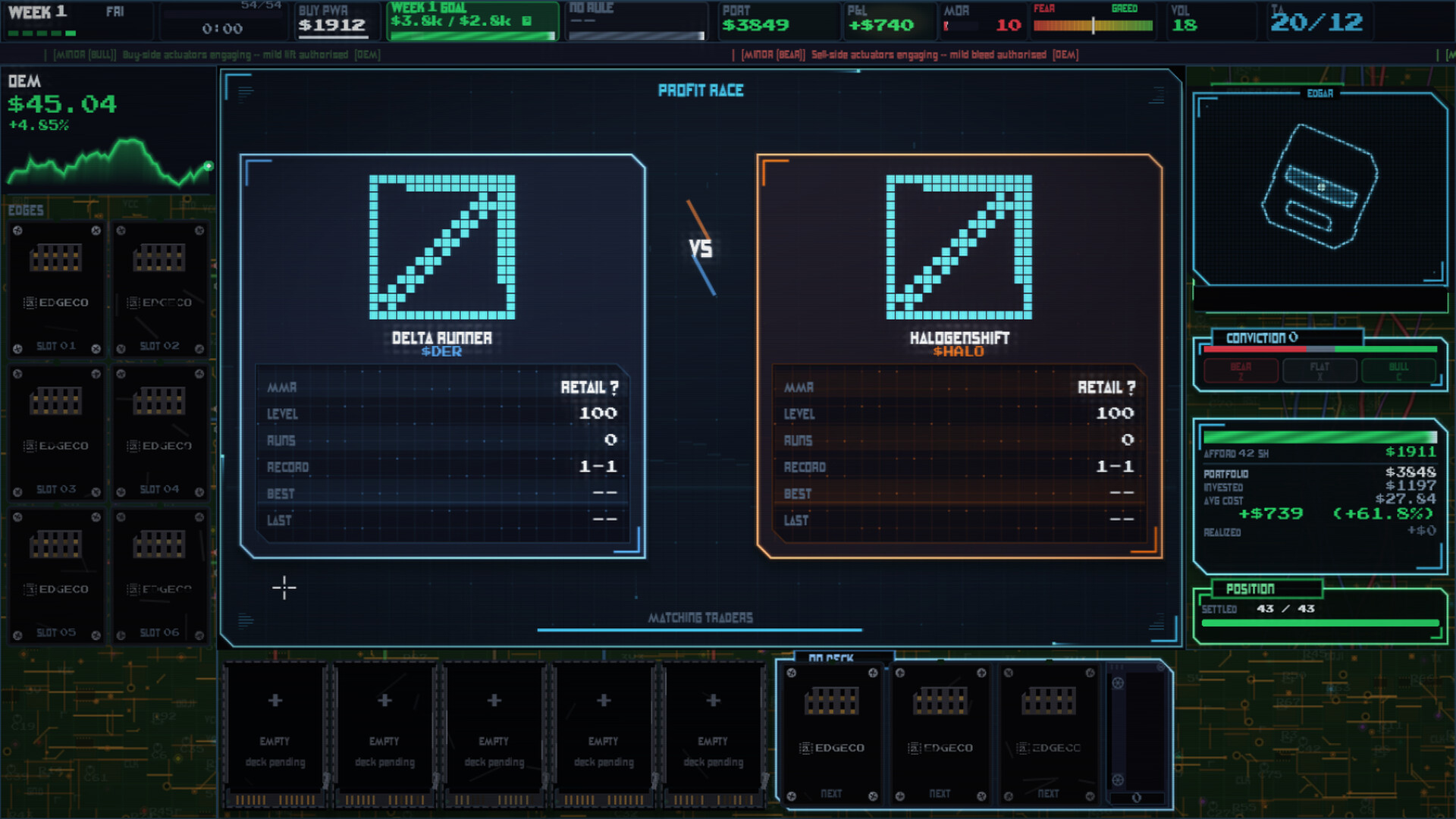Image resolution: width=1456 pixels, height=819 pixels.
Task: Click the Matching Traders progress bar
Action: 699,629
